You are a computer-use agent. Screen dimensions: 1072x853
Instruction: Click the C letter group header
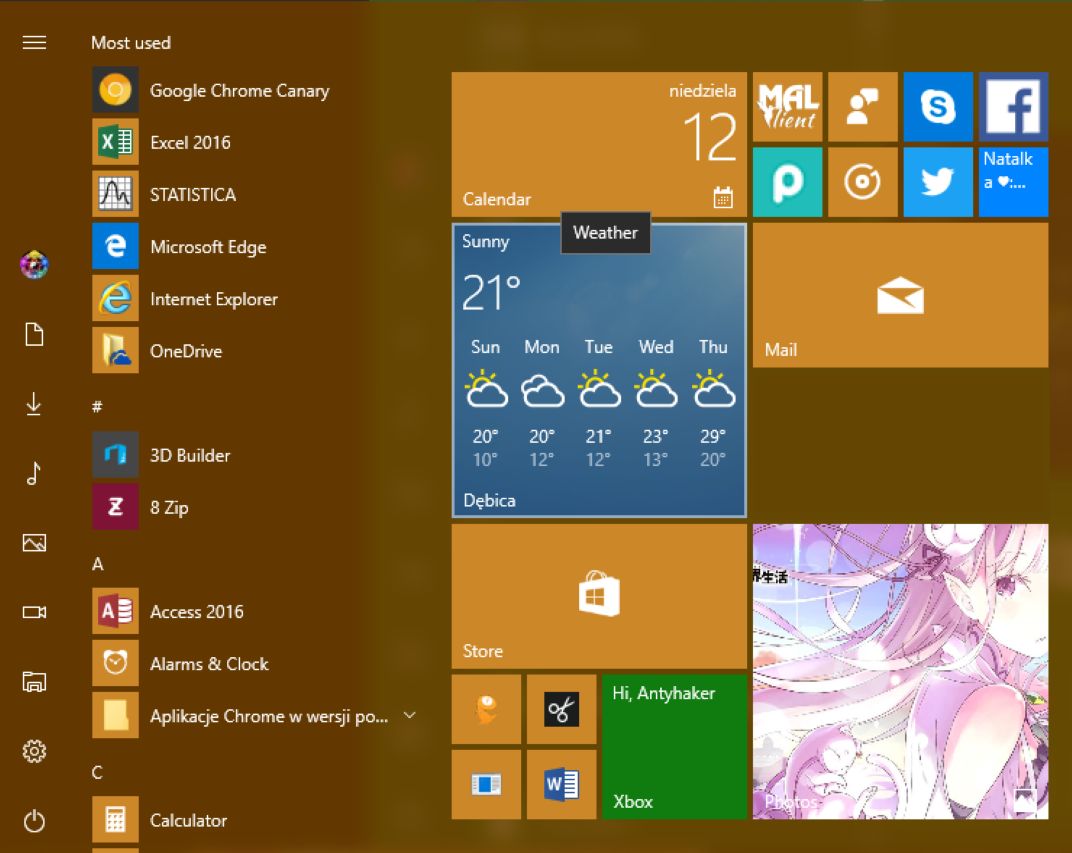point(97,772)
